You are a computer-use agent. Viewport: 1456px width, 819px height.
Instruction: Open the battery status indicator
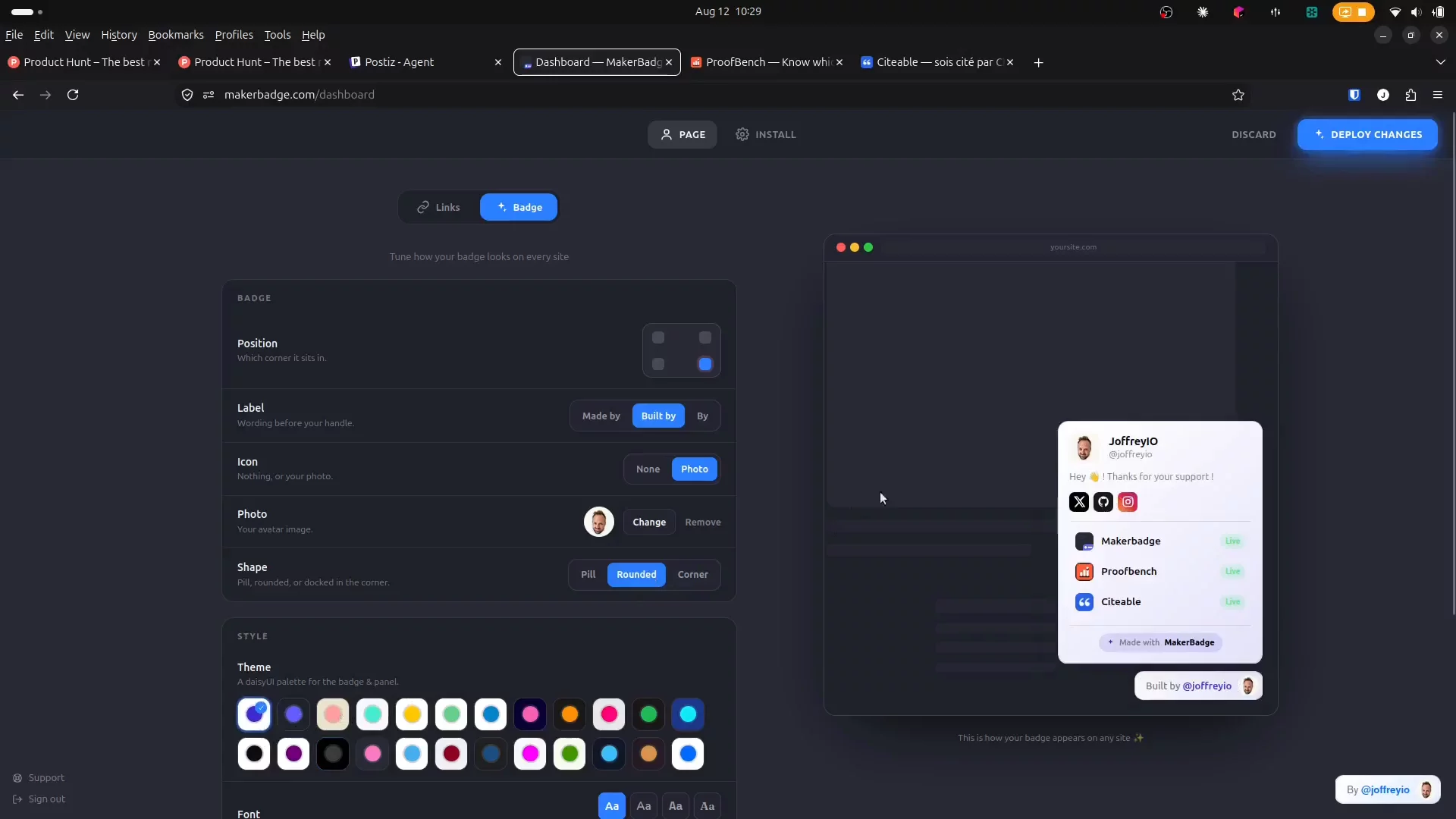click(x=1439, y=11)
